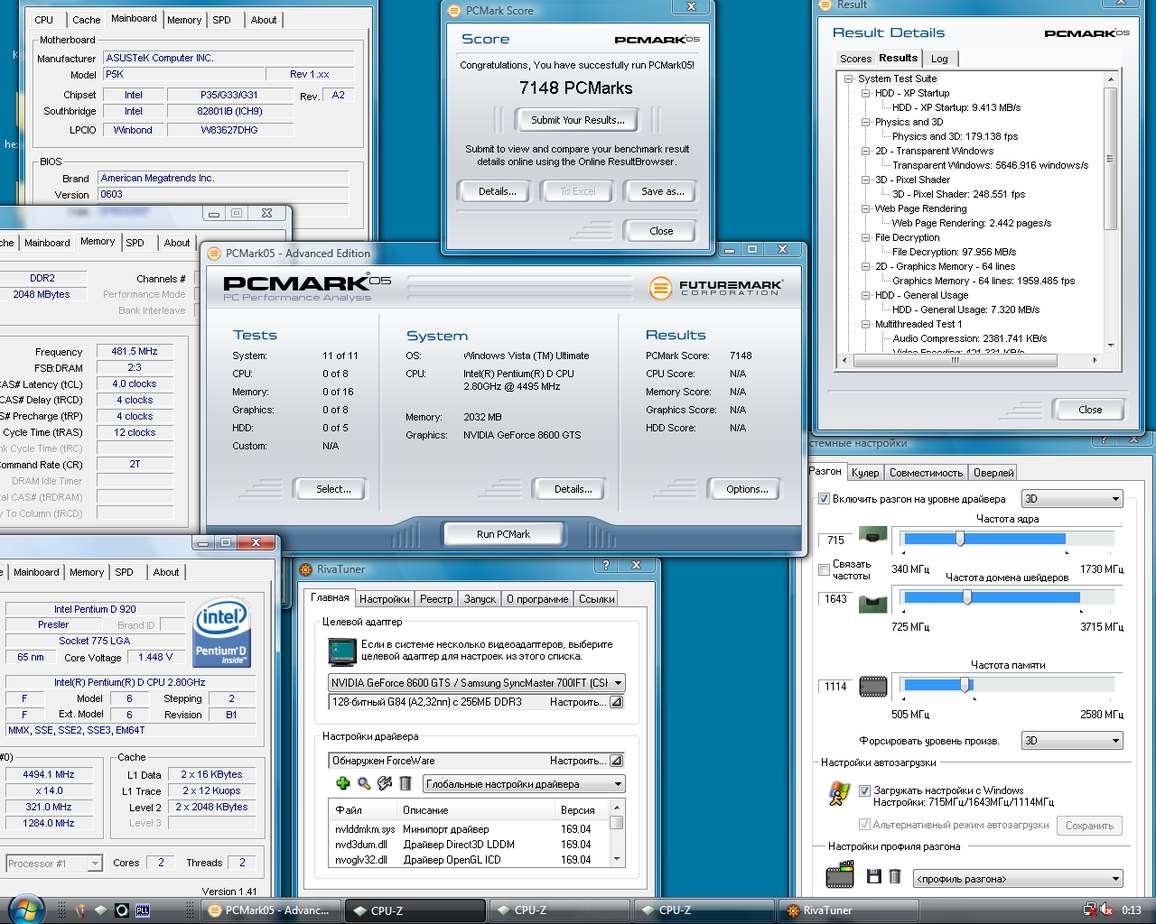Open customize arrow next to 128-bit G84 line
The image size is (1156, 924).
616,702
